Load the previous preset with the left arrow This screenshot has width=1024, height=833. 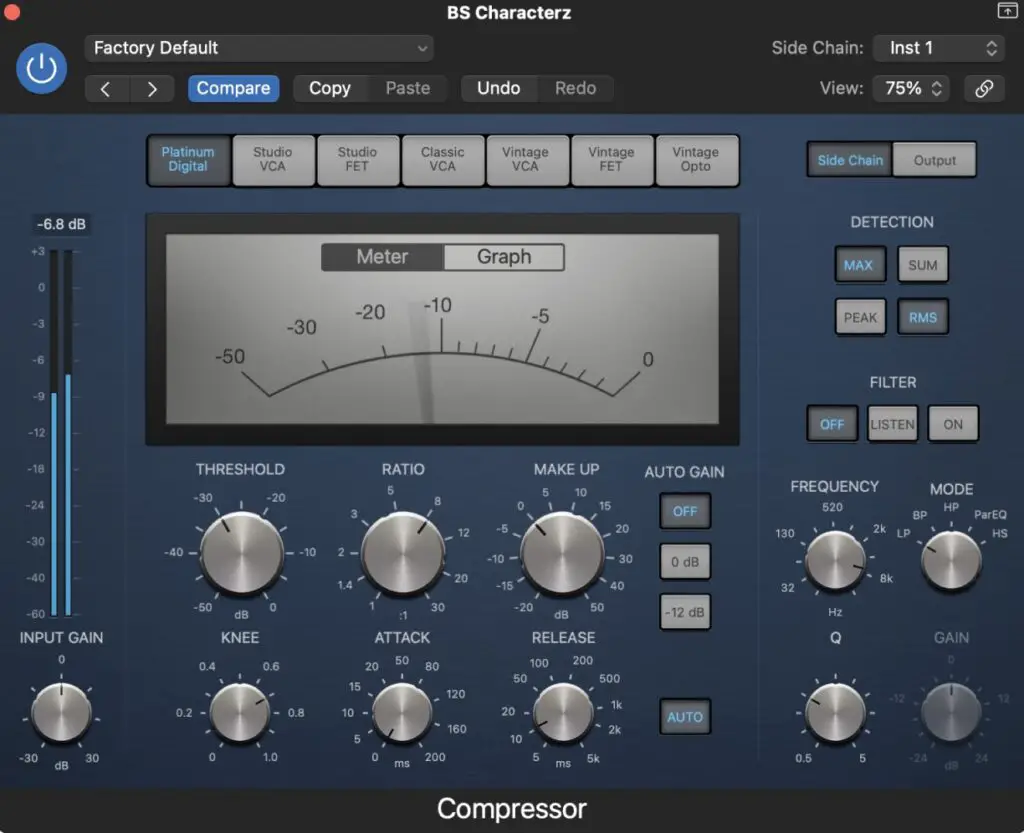[x=106, y=88]
